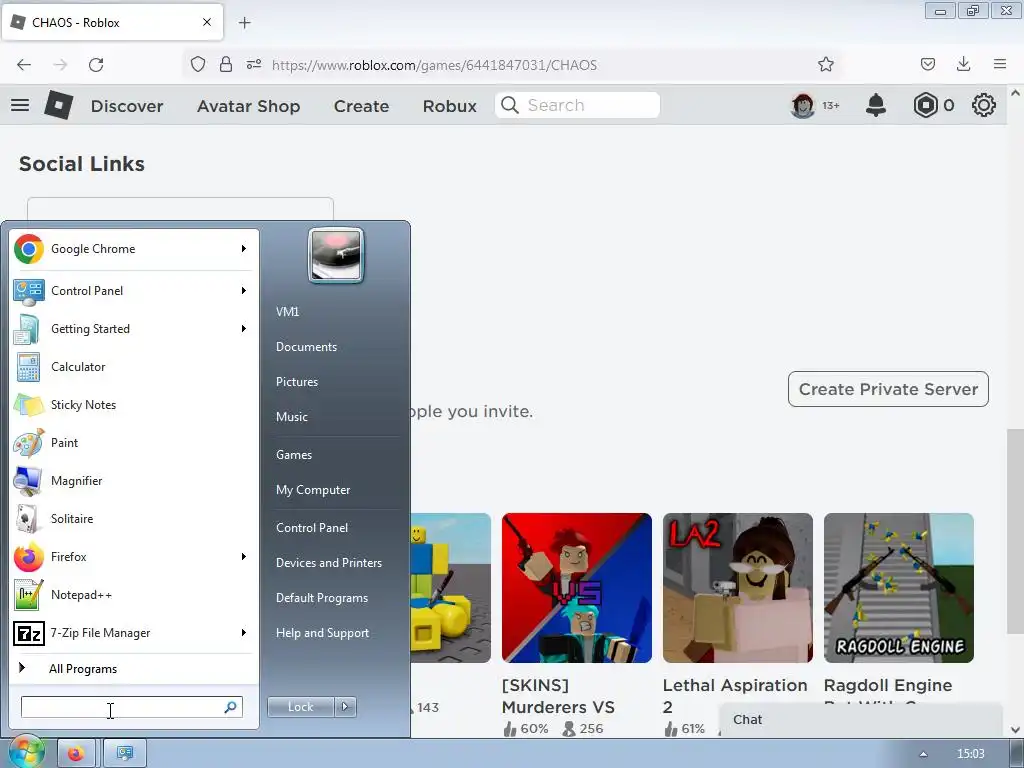Open the Roblox Chat bar
The width and height of the screenshot is (1024, 768).
coord(861,720)
